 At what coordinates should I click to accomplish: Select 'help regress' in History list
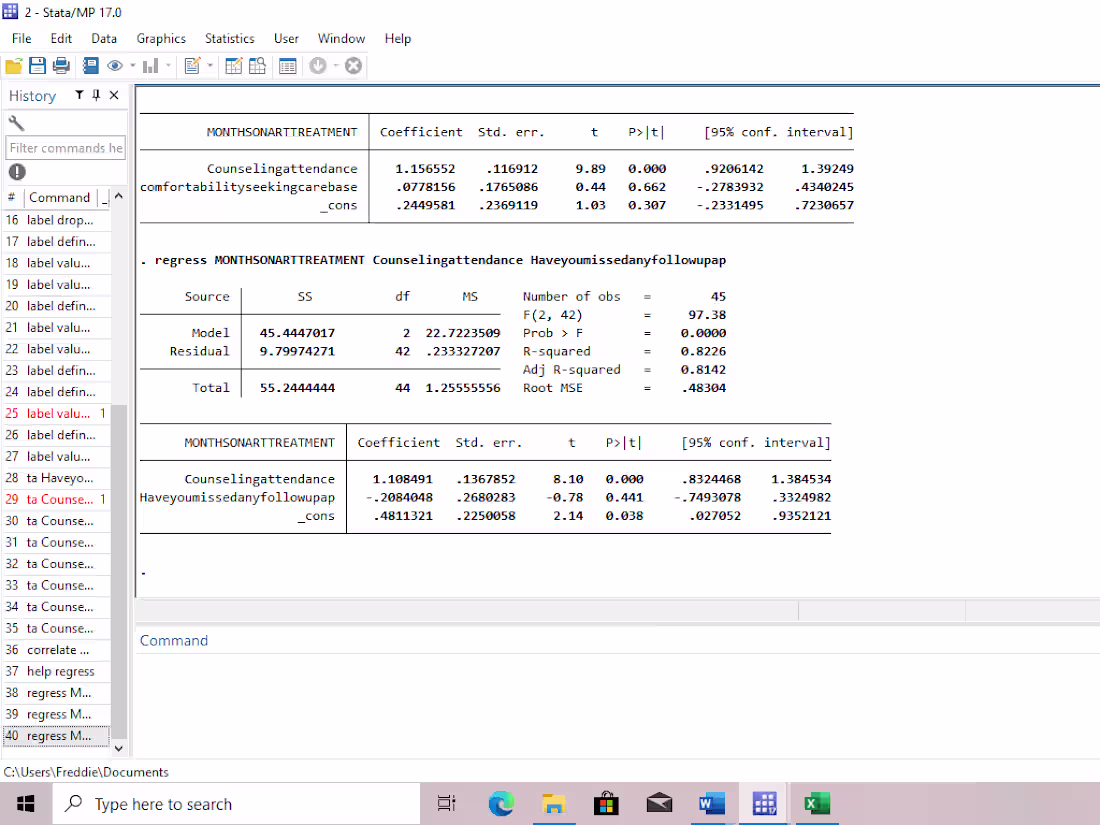coord(53,671)
